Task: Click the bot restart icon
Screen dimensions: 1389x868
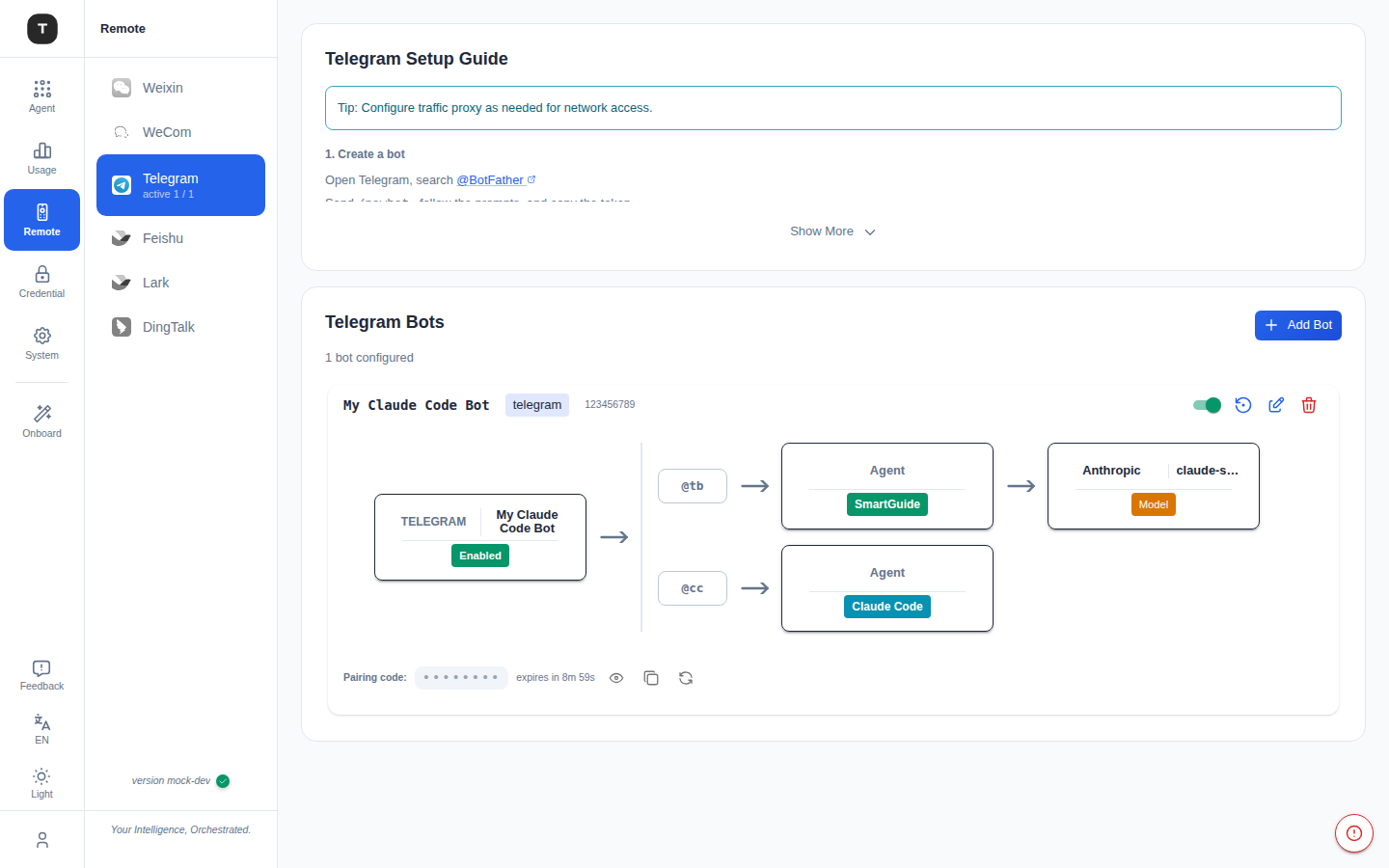Action: pyautogui.click(x=1243, y=405)
